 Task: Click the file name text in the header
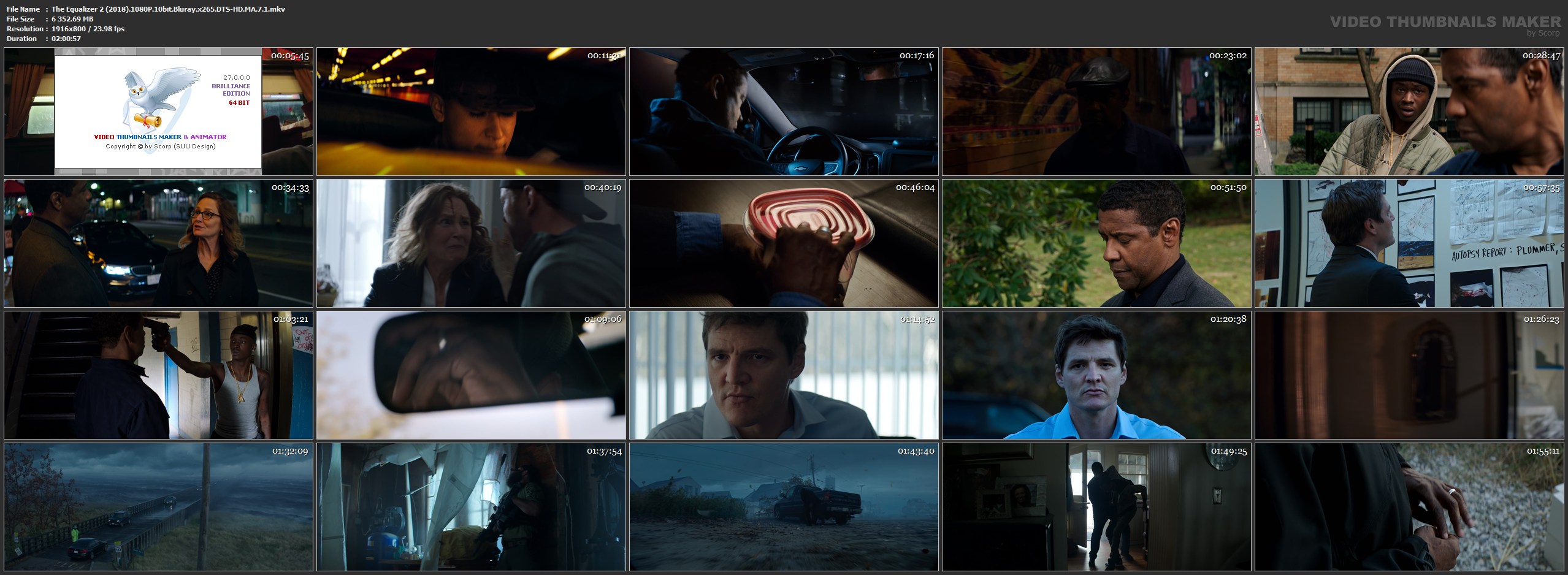[168, 9]
